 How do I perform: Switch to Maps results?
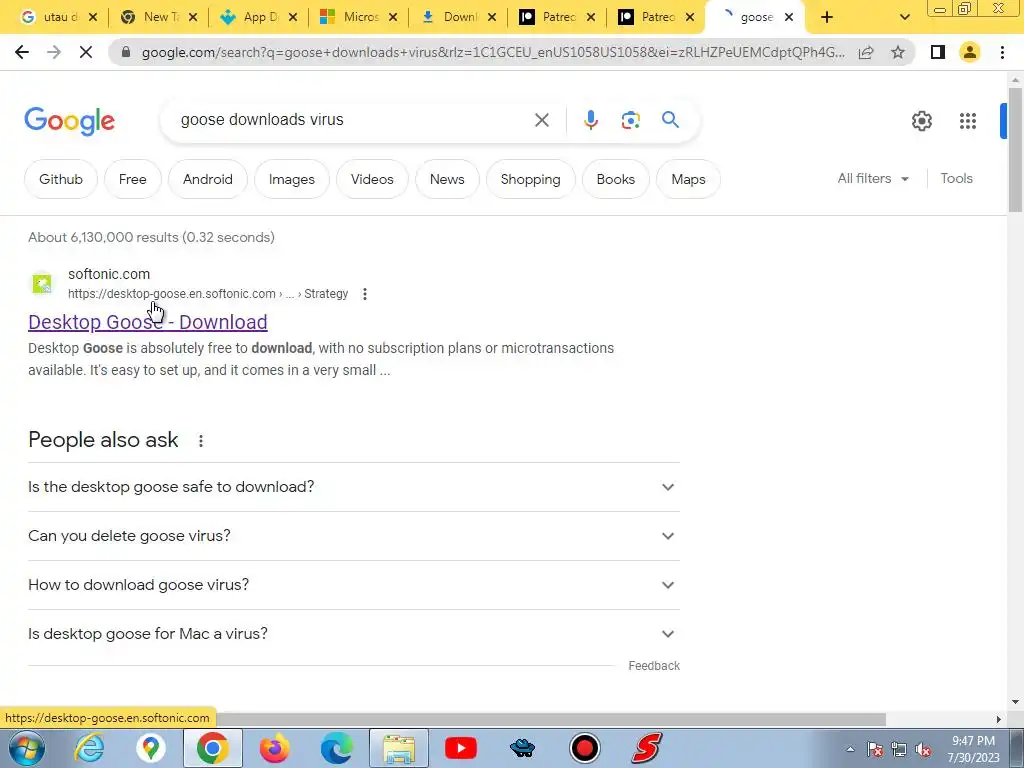[x=688, y=179]
